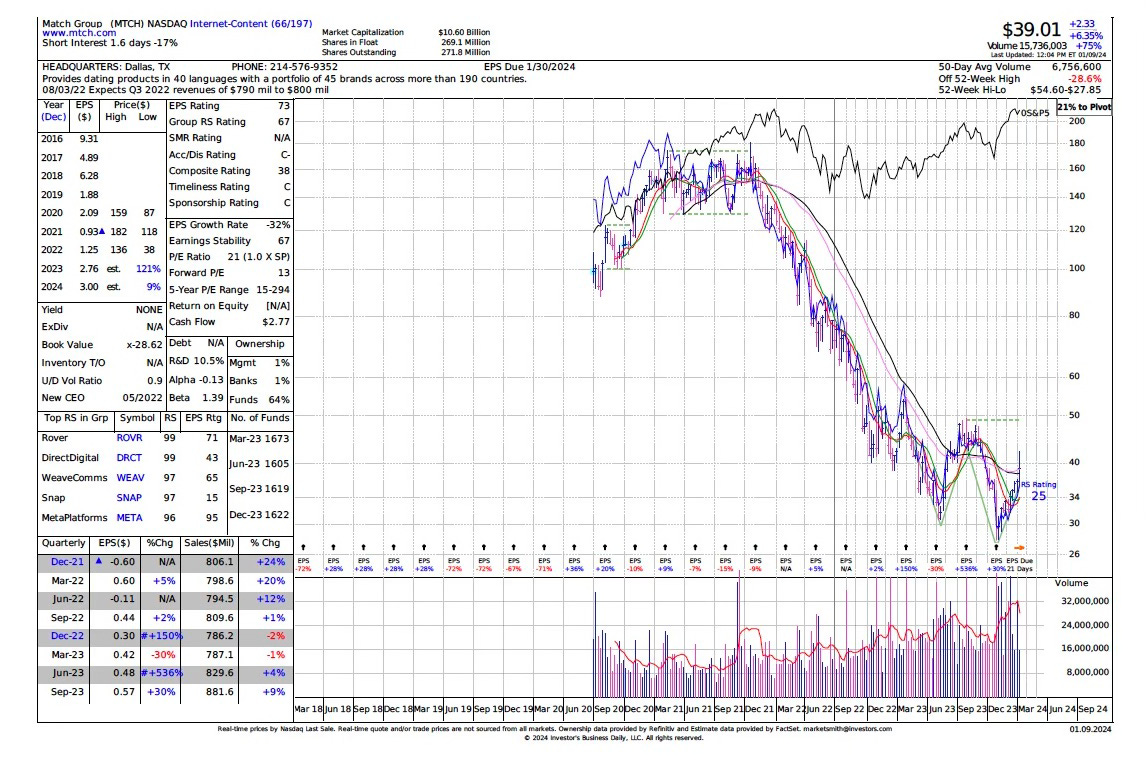Click the Book Value x-28.62 figure

click(x=144, y=344)
